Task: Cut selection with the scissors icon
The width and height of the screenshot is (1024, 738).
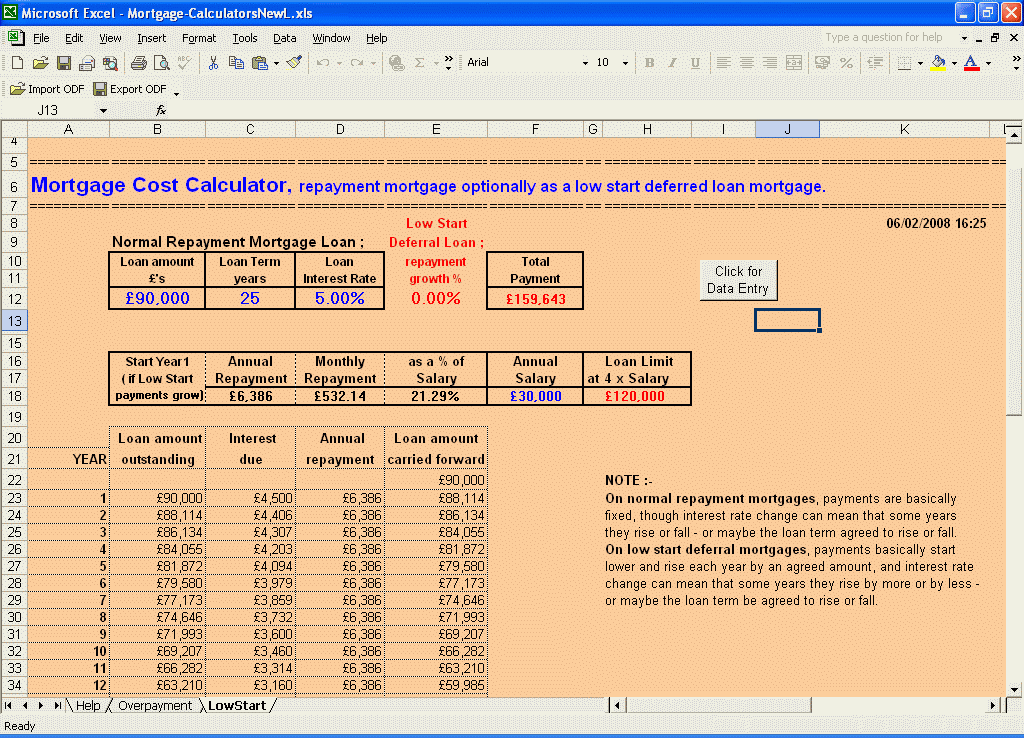Action: (213, 63)
